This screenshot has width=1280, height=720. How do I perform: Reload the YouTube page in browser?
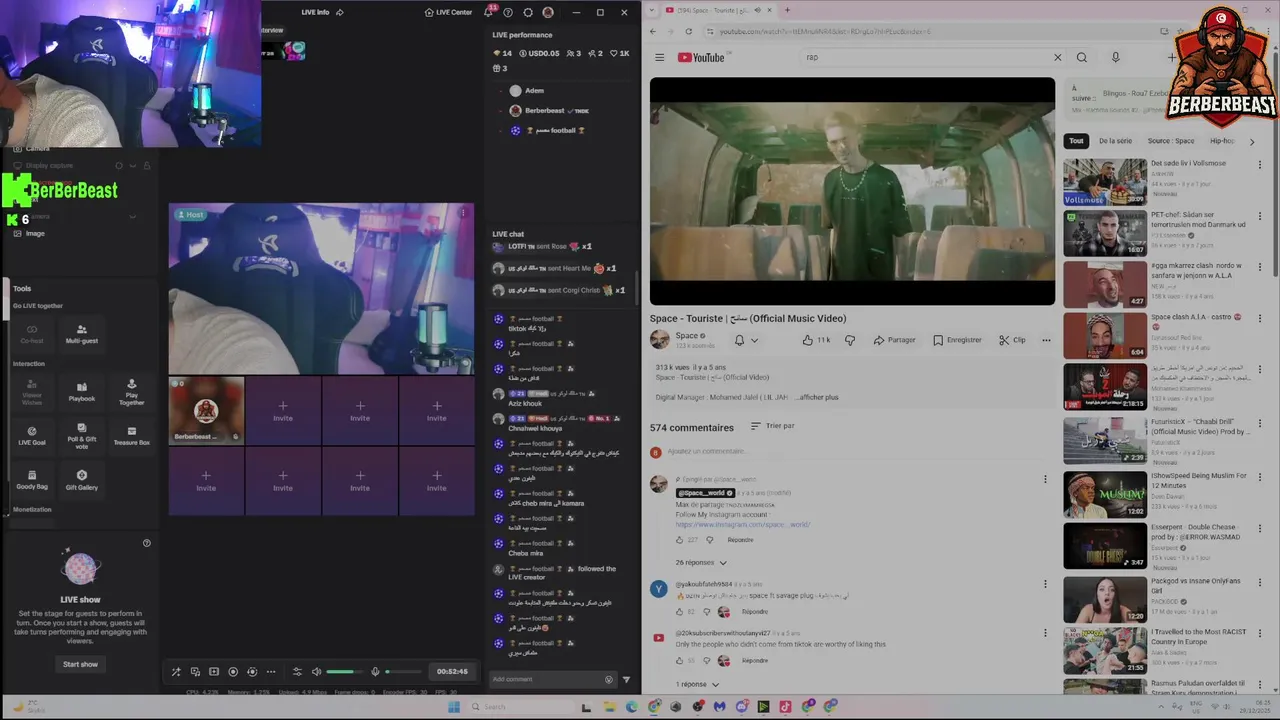(689, 31)
